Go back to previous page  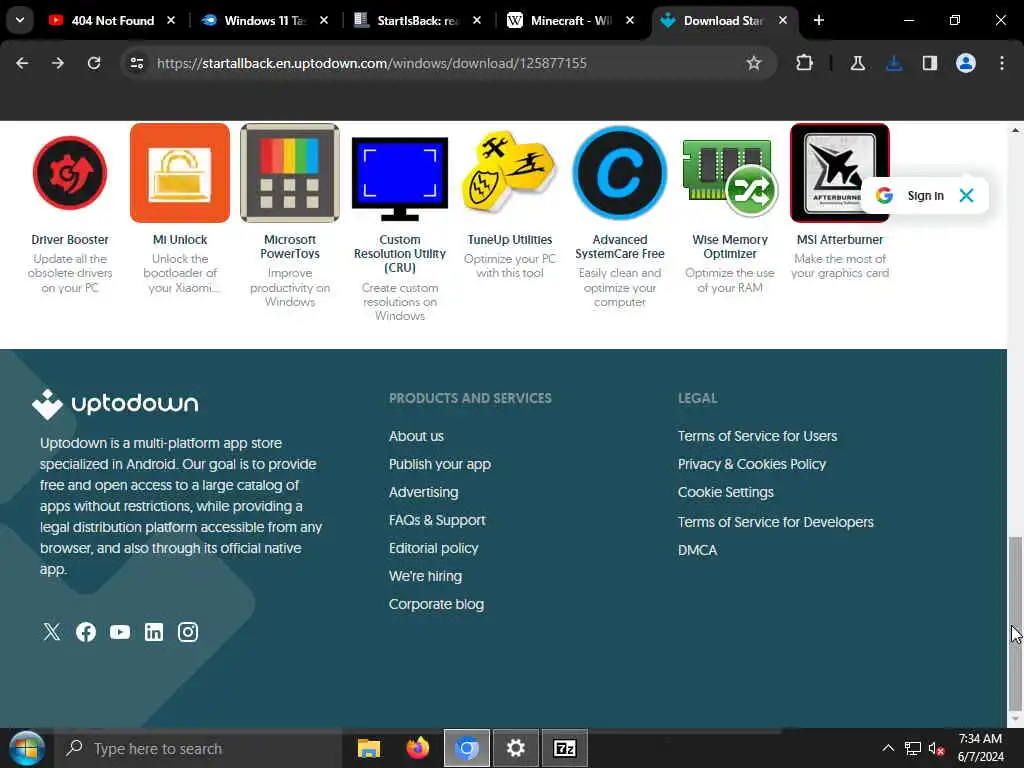pyautogui.click(x=22, y=63)
